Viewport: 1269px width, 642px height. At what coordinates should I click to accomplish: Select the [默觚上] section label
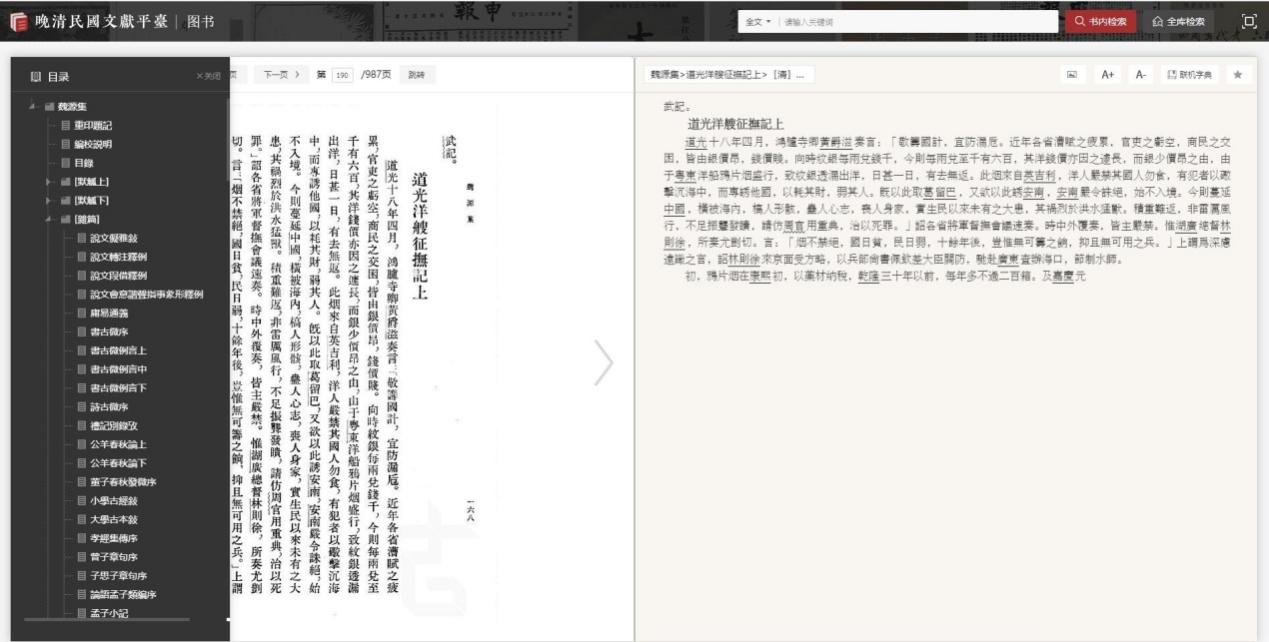coord(91,181)
